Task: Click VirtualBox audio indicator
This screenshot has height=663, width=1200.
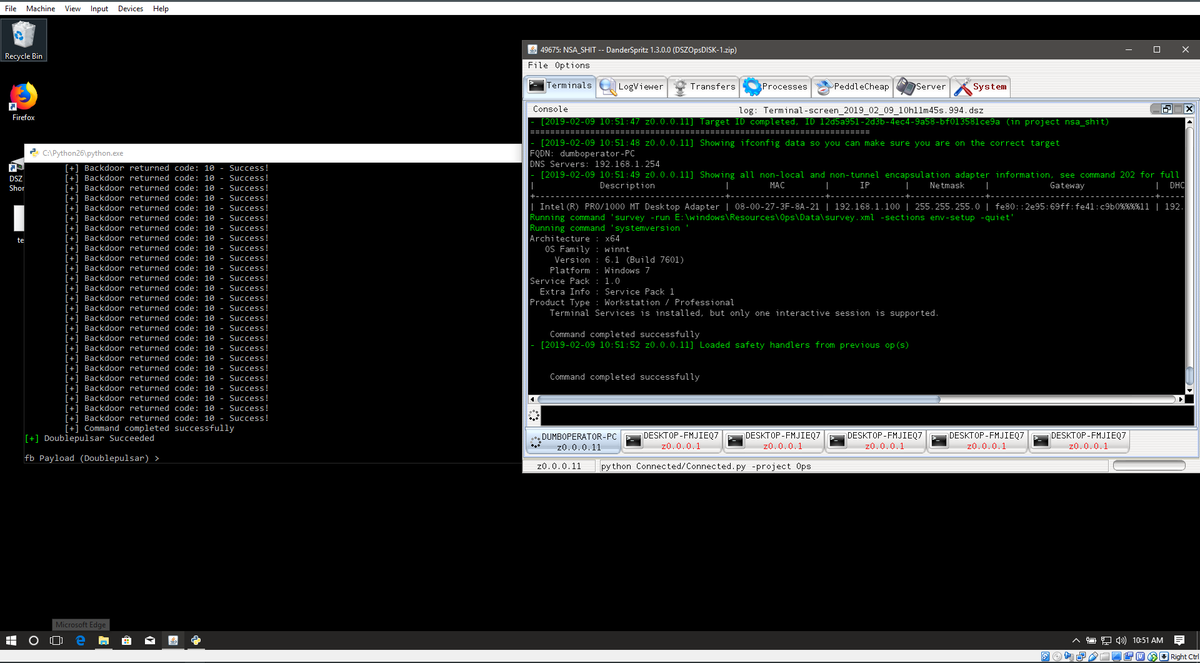Action: tap(1068, 657)
